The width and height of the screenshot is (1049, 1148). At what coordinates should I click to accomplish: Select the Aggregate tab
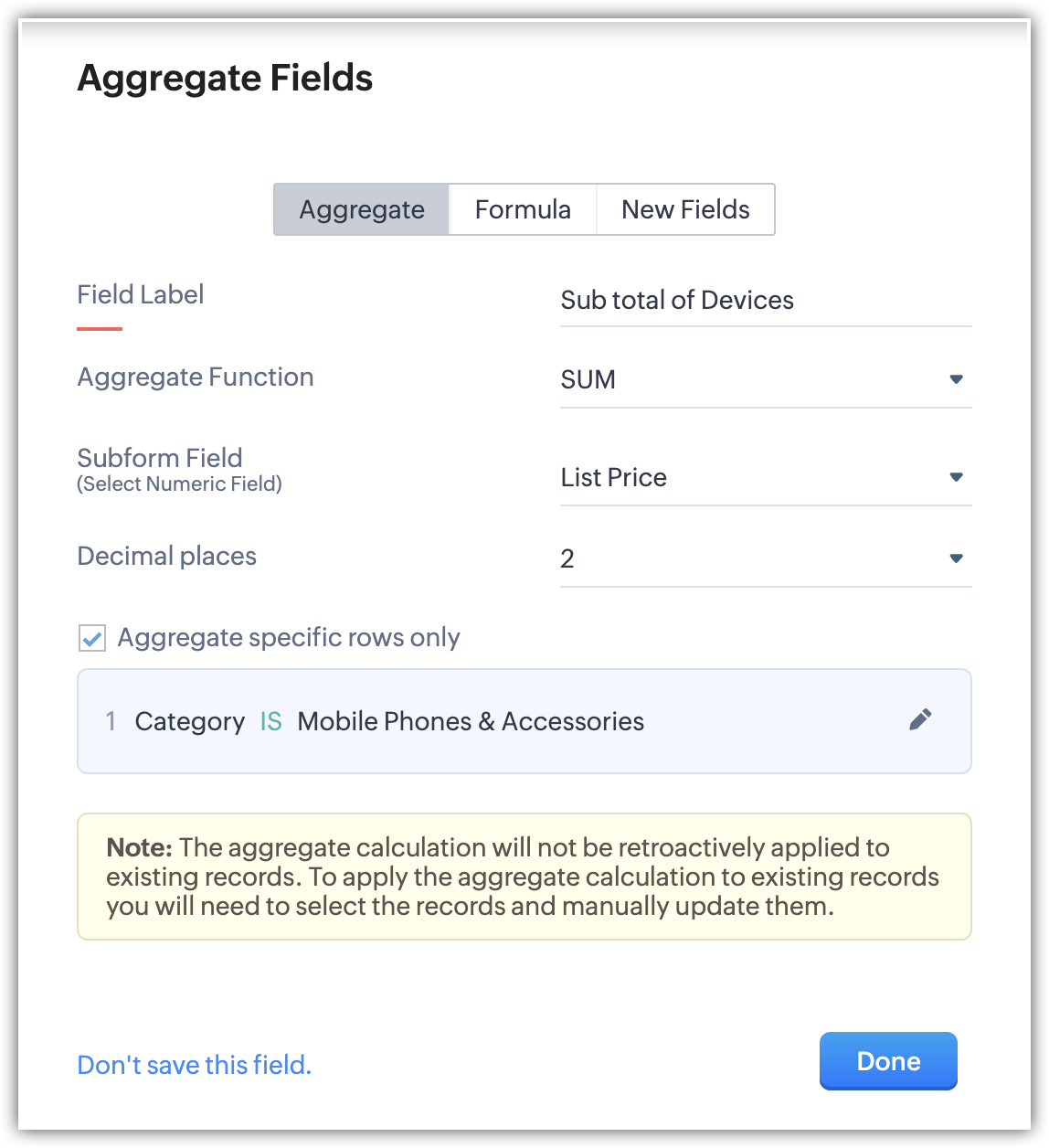click(362, 210)
